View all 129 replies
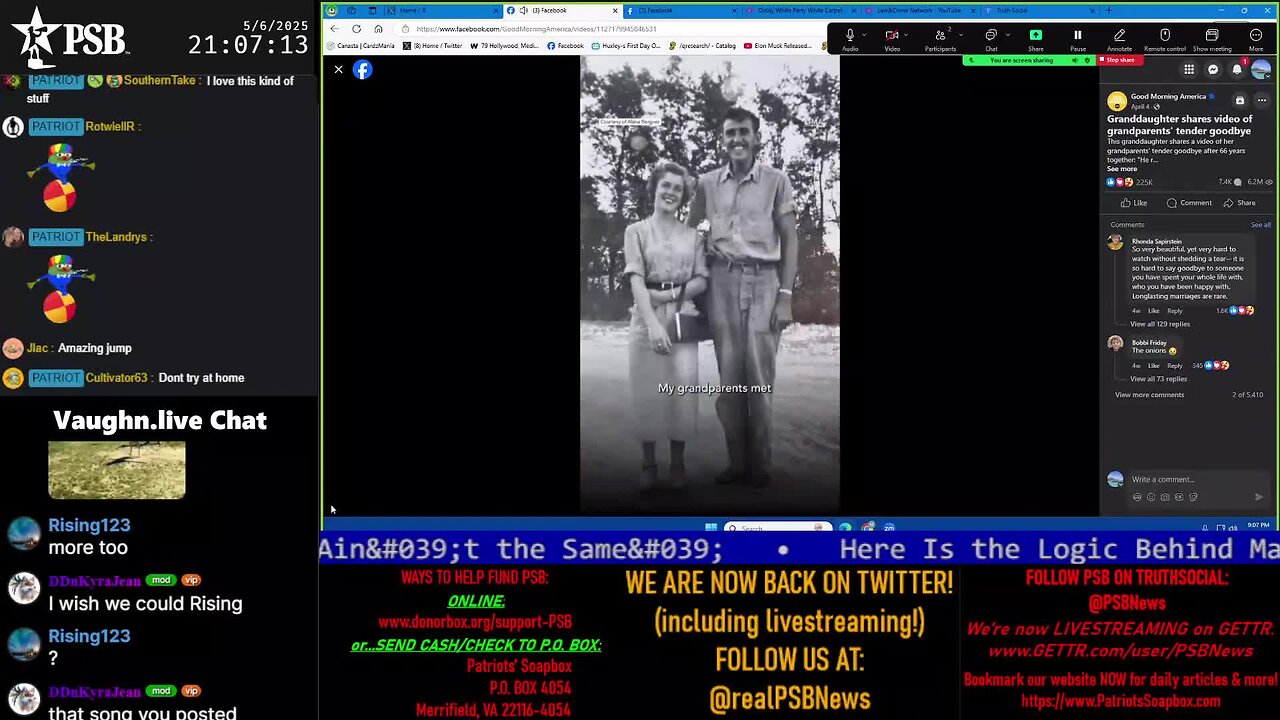The image size is (1280, 720). click(1160, 324)
